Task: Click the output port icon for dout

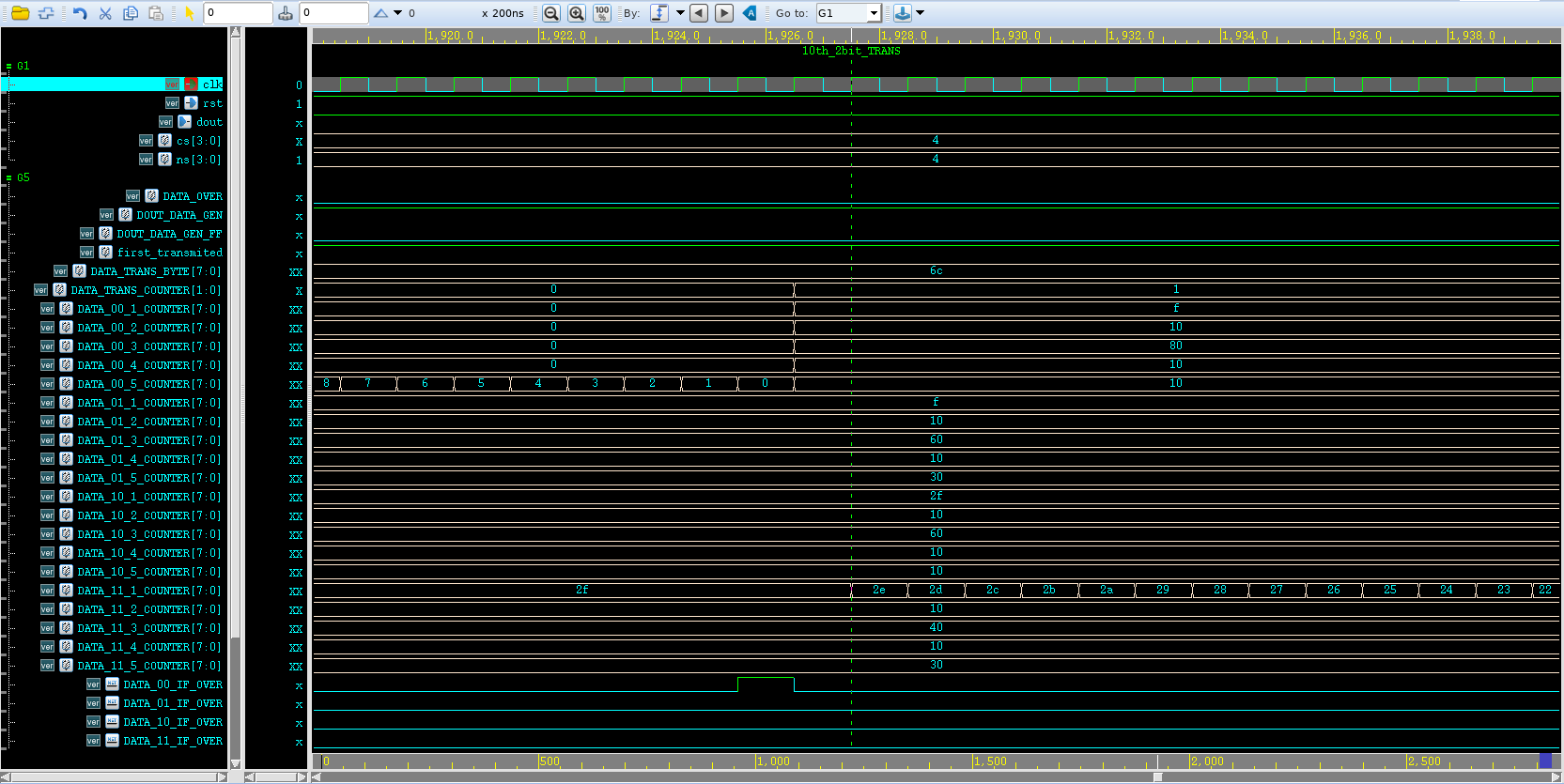Action: click(x=185, y=122)
